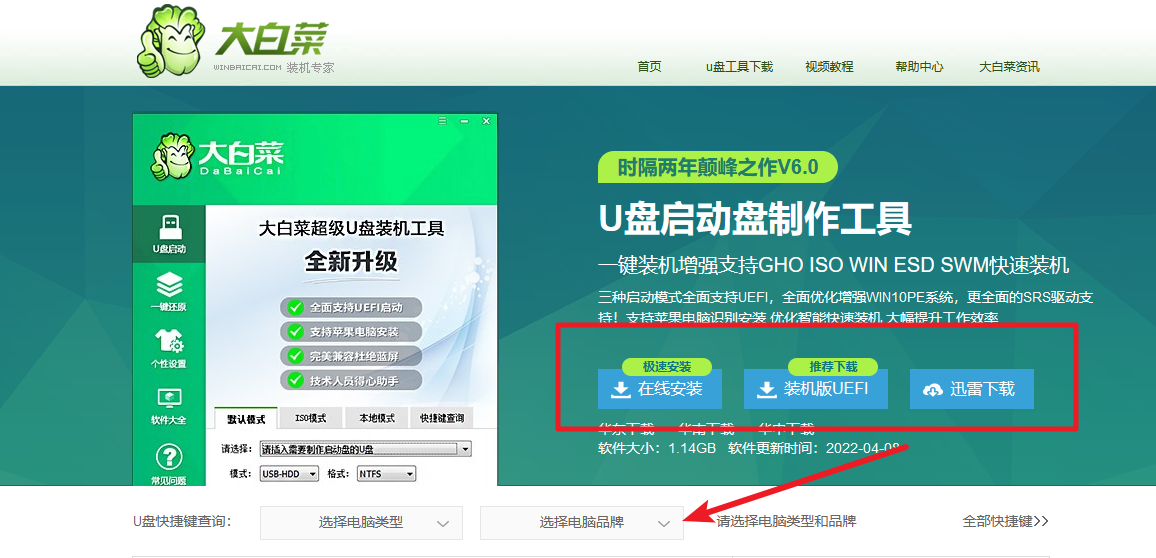
Task: Open the u盘工具下载 navigation item
Action: tap(739, 66)
